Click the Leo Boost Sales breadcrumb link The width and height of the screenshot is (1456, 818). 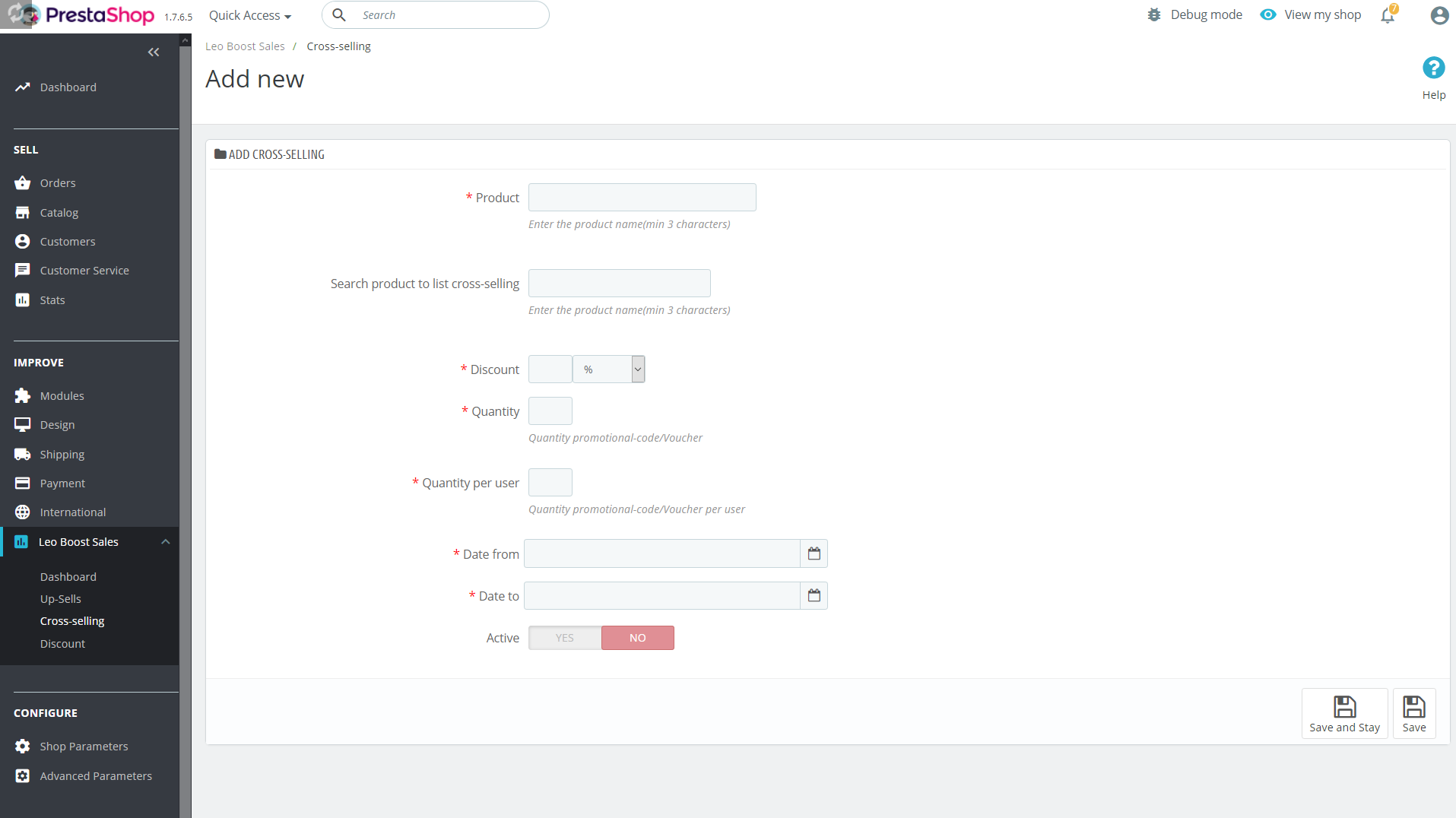pos(245,46)
